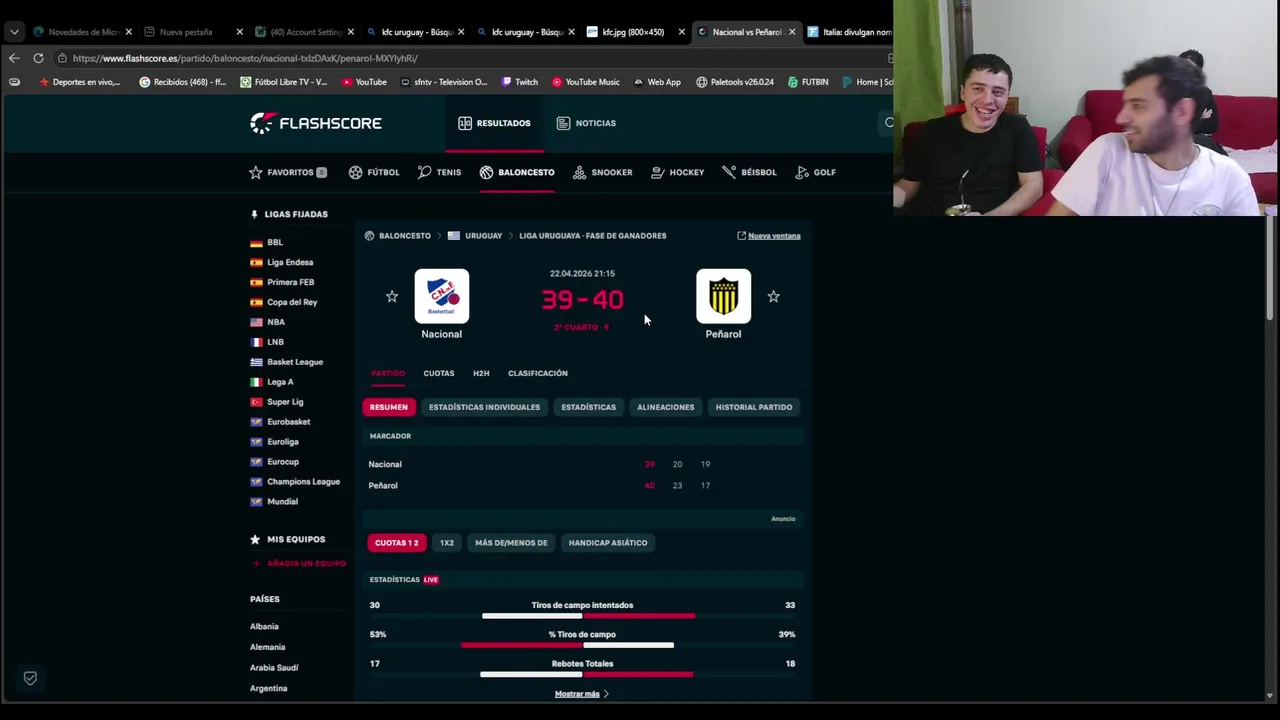Expand stats with Mostrar más

[x=582, y=694]
